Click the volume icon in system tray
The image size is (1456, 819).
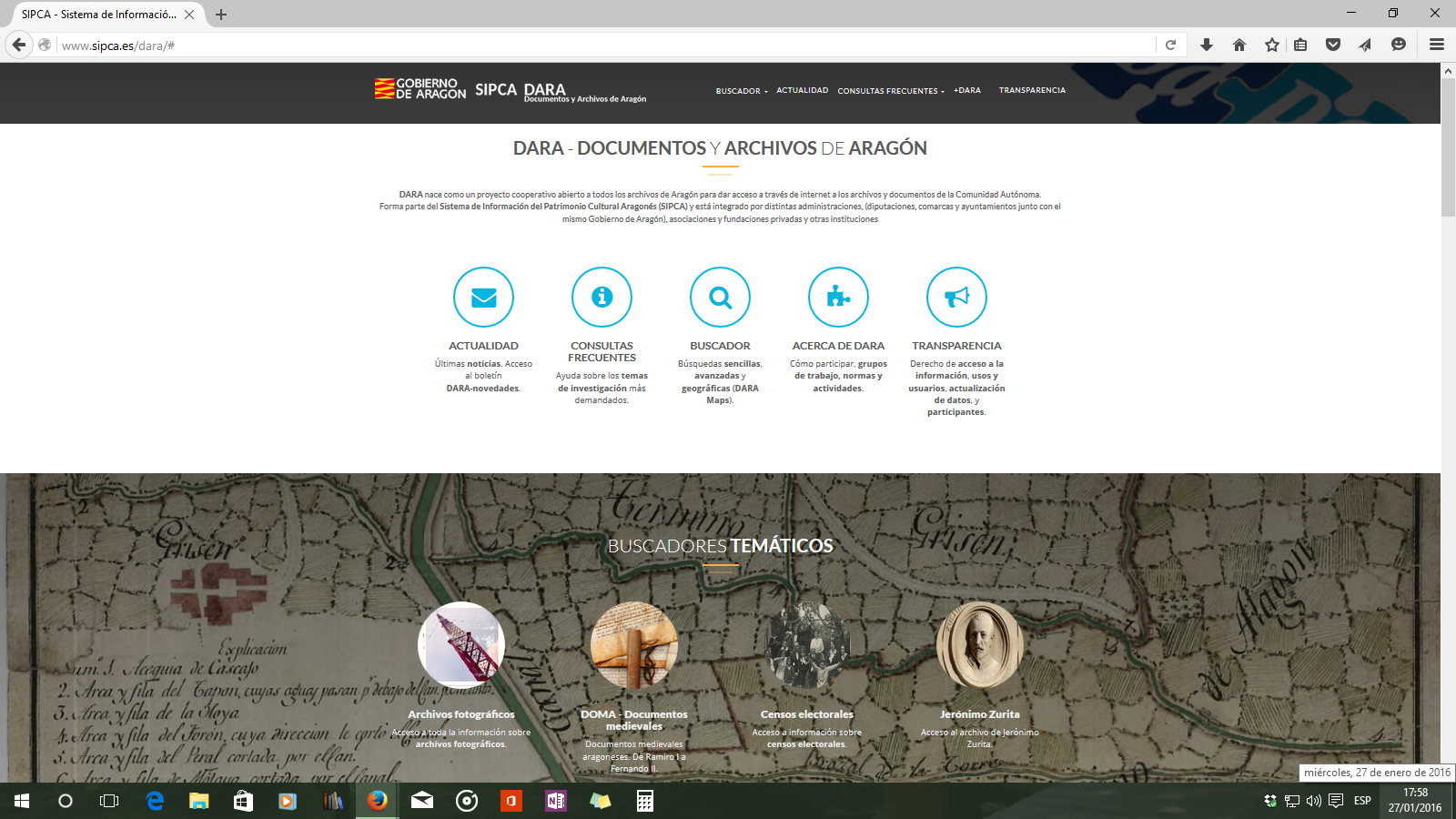coord(1314,801)
